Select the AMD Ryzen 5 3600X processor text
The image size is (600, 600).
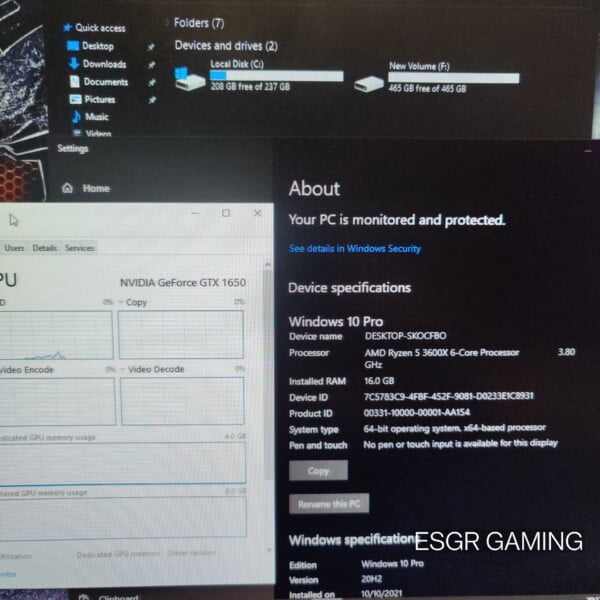click(442, 352)
